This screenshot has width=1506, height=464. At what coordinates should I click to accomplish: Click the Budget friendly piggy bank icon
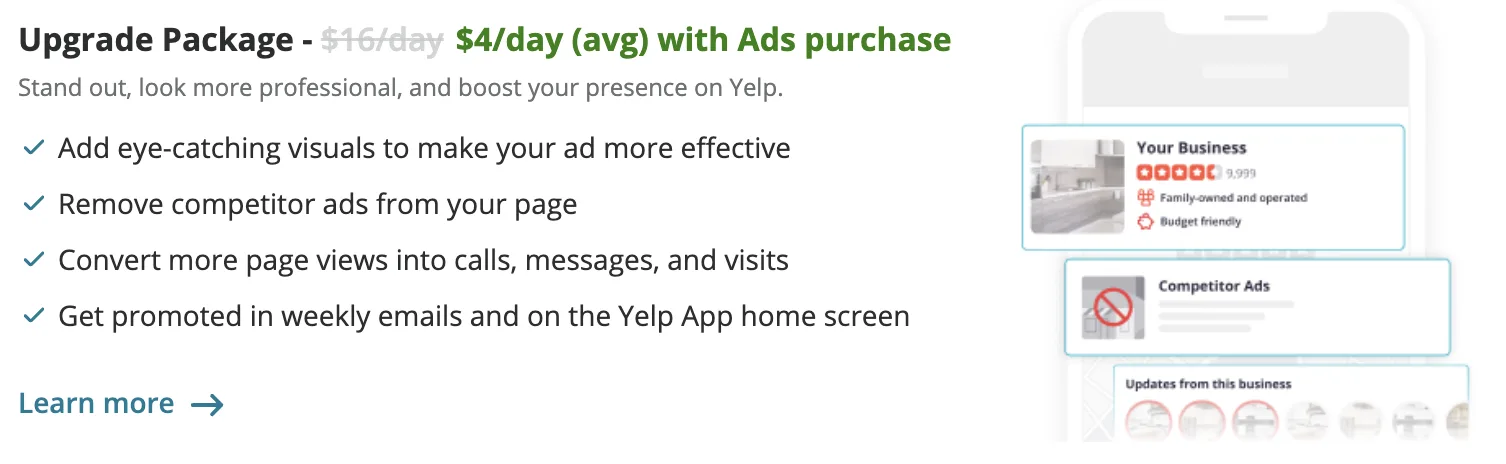tap(1146, 221)
